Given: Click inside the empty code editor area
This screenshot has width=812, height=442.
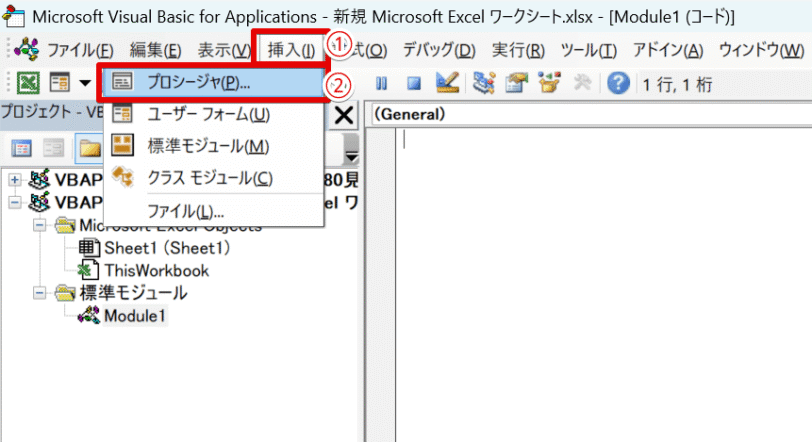Looking at the screenshot, I should [590, 280].
